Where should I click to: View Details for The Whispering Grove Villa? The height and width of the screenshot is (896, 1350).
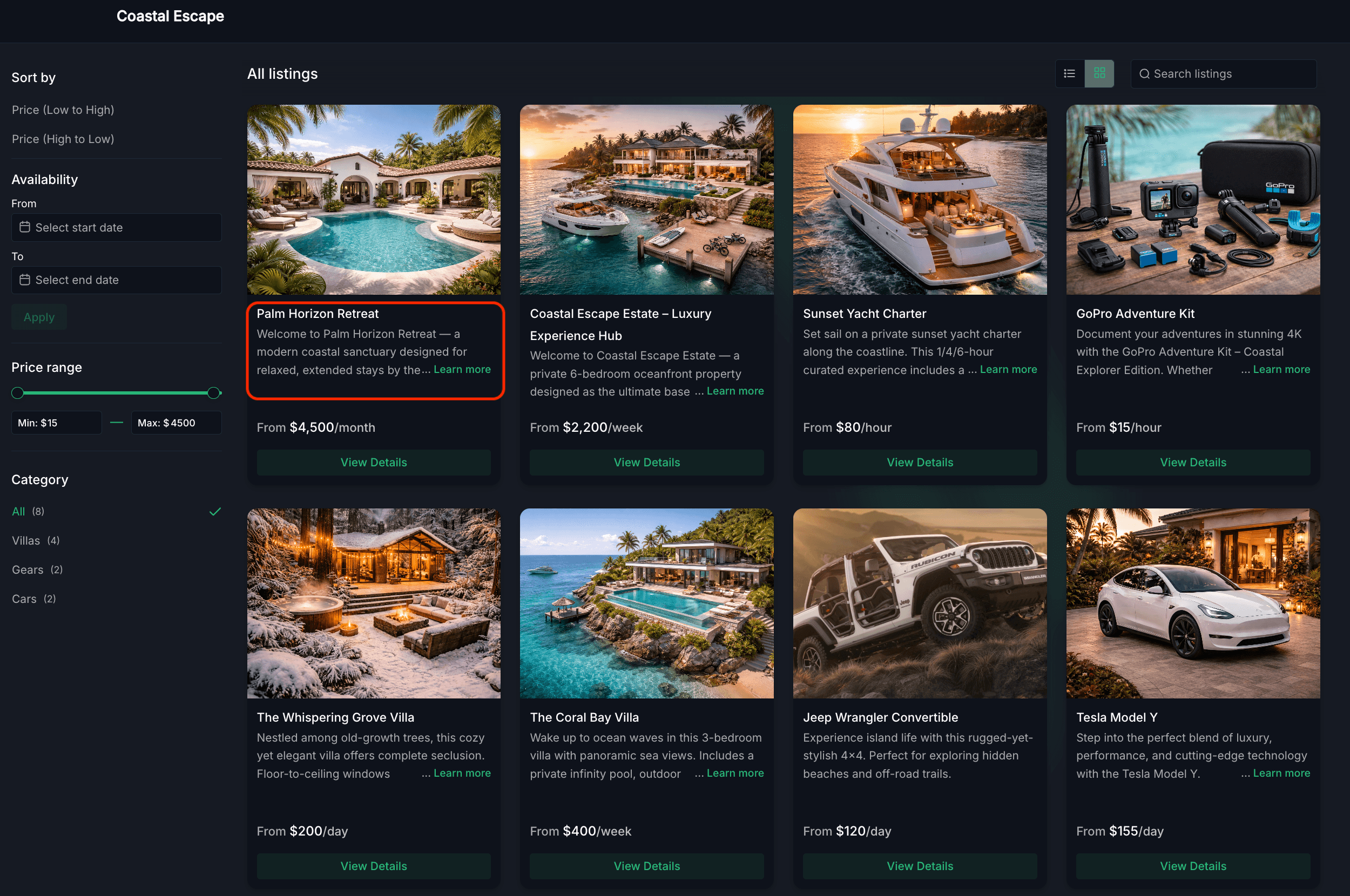click(x=374, y=866)
